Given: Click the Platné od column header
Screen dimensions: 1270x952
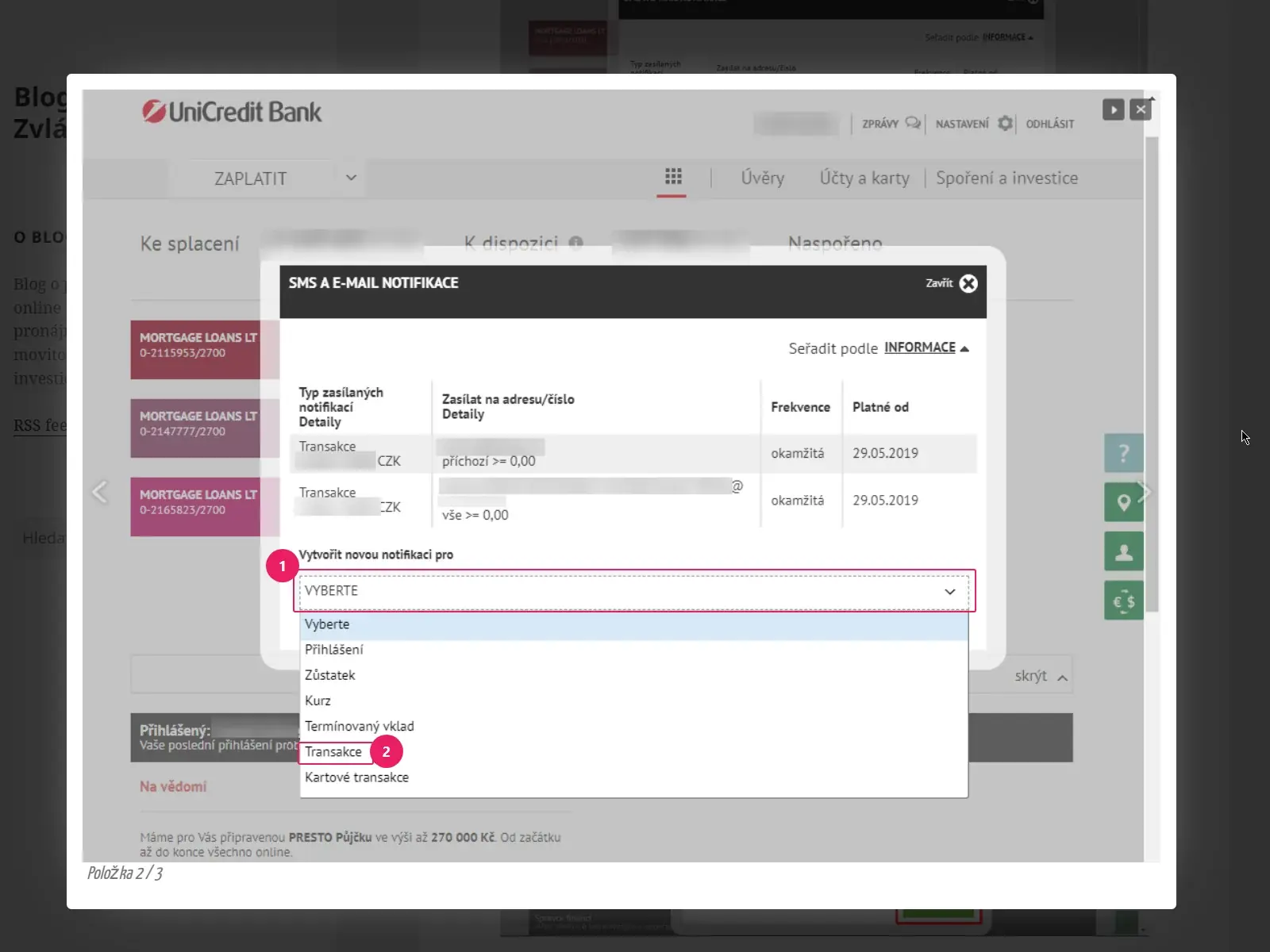Looking at the screenshot, I should pos(880,407).
